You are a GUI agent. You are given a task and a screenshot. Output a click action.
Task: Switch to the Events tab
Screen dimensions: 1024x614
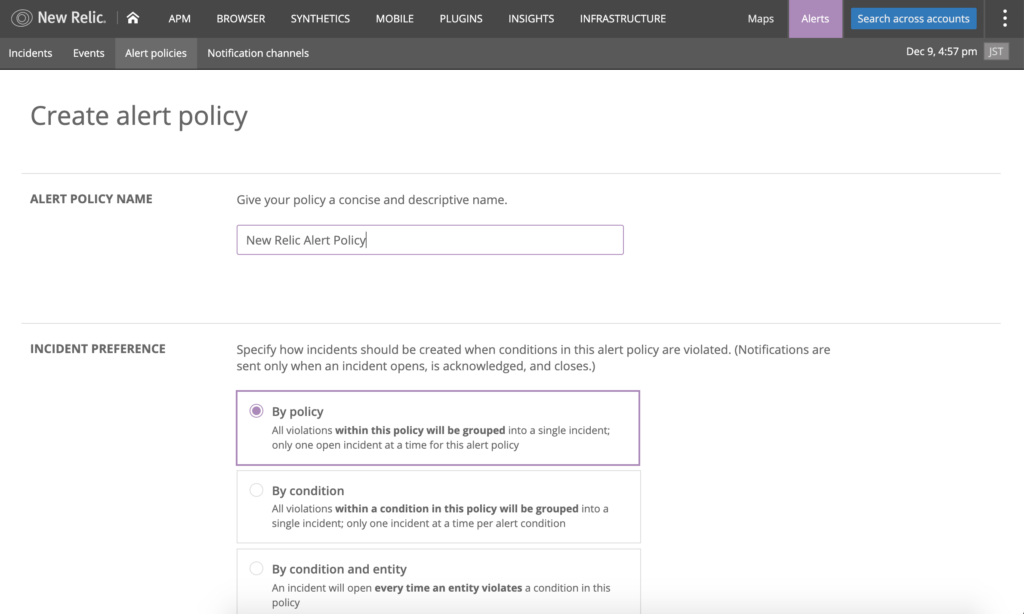(88, 53)
